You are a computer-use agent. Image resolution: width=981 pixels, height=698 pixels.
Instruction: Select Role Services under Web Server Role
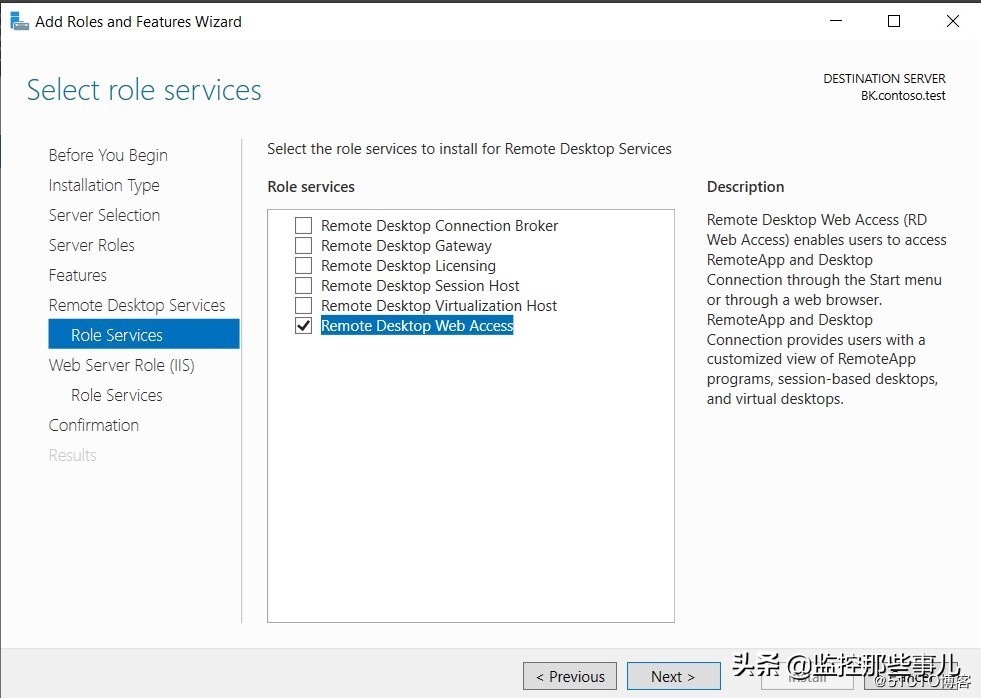pyautogui.click(x=116, y=395)
